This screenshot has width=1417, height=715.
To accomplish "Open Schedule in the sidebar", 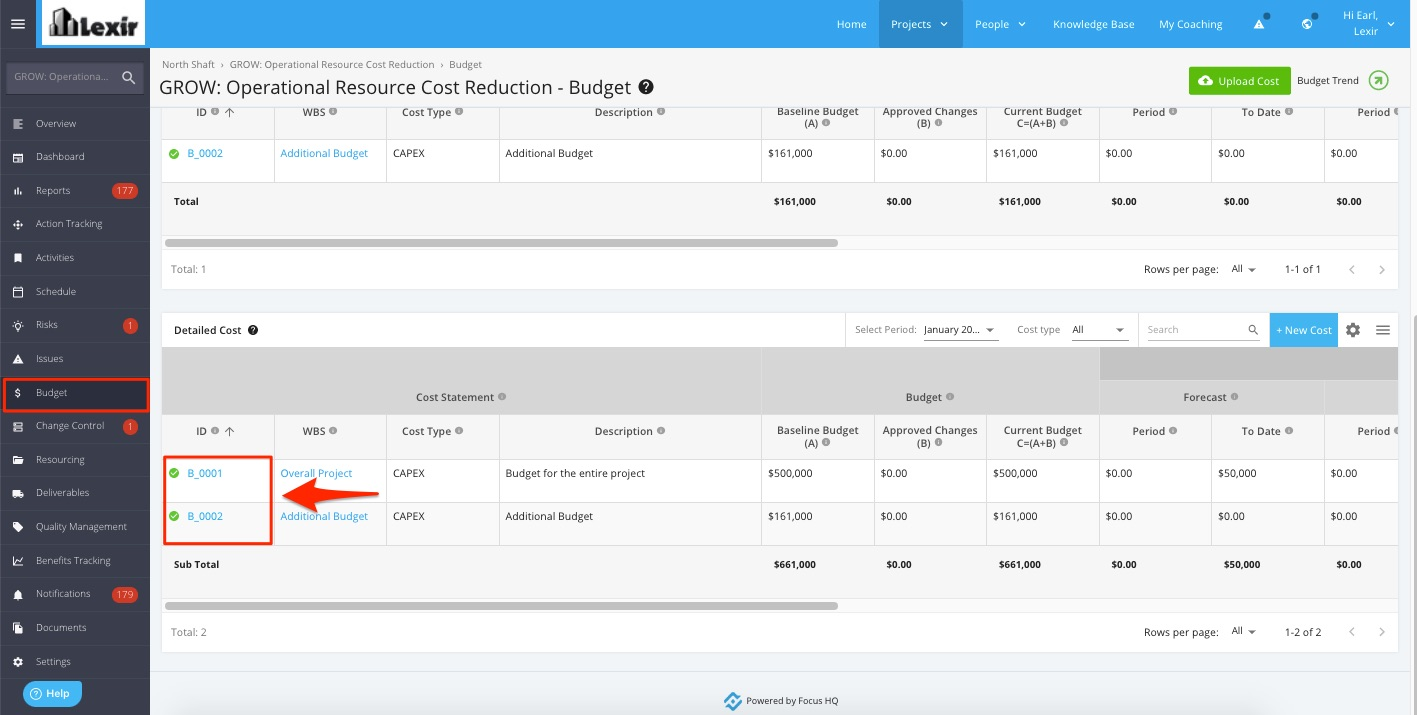I will point(75,292).
